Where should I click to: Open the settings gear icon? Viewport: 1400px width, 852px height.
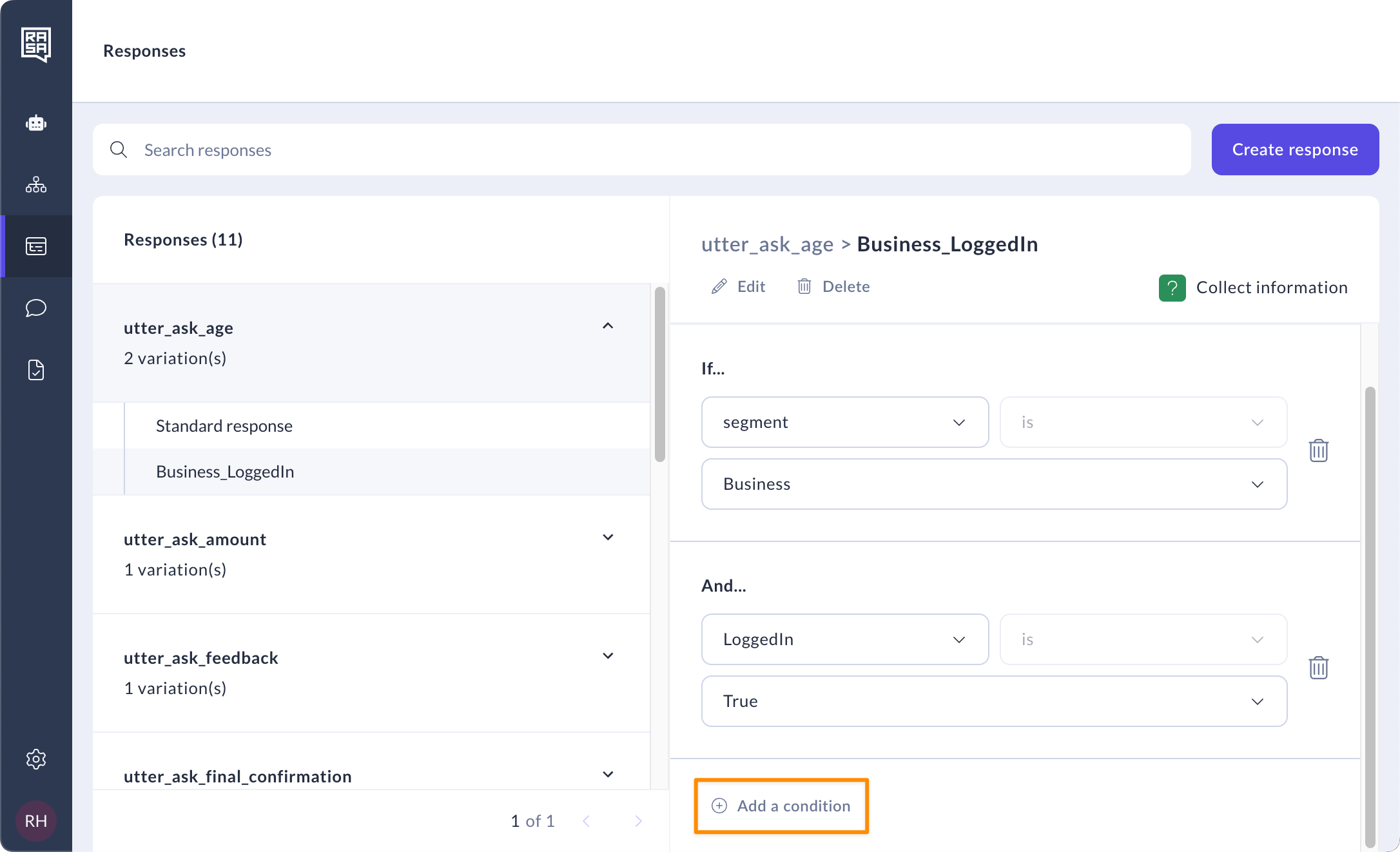(36, 759)
